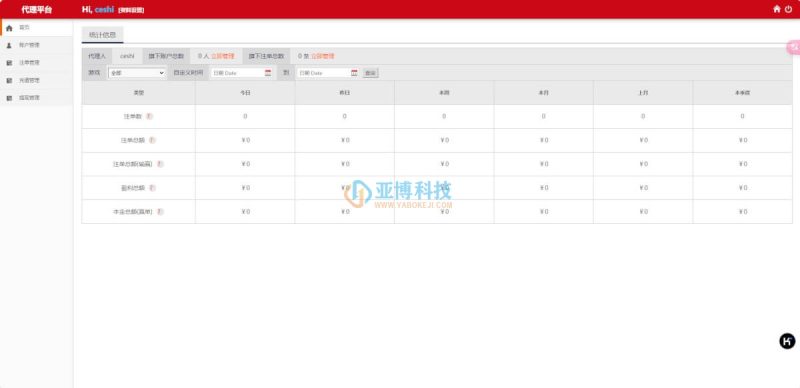This screenshot has height=388, width=800.
Task: Click 立即管理 link next to 注单总数 count
Action: (x=323, y=56)
